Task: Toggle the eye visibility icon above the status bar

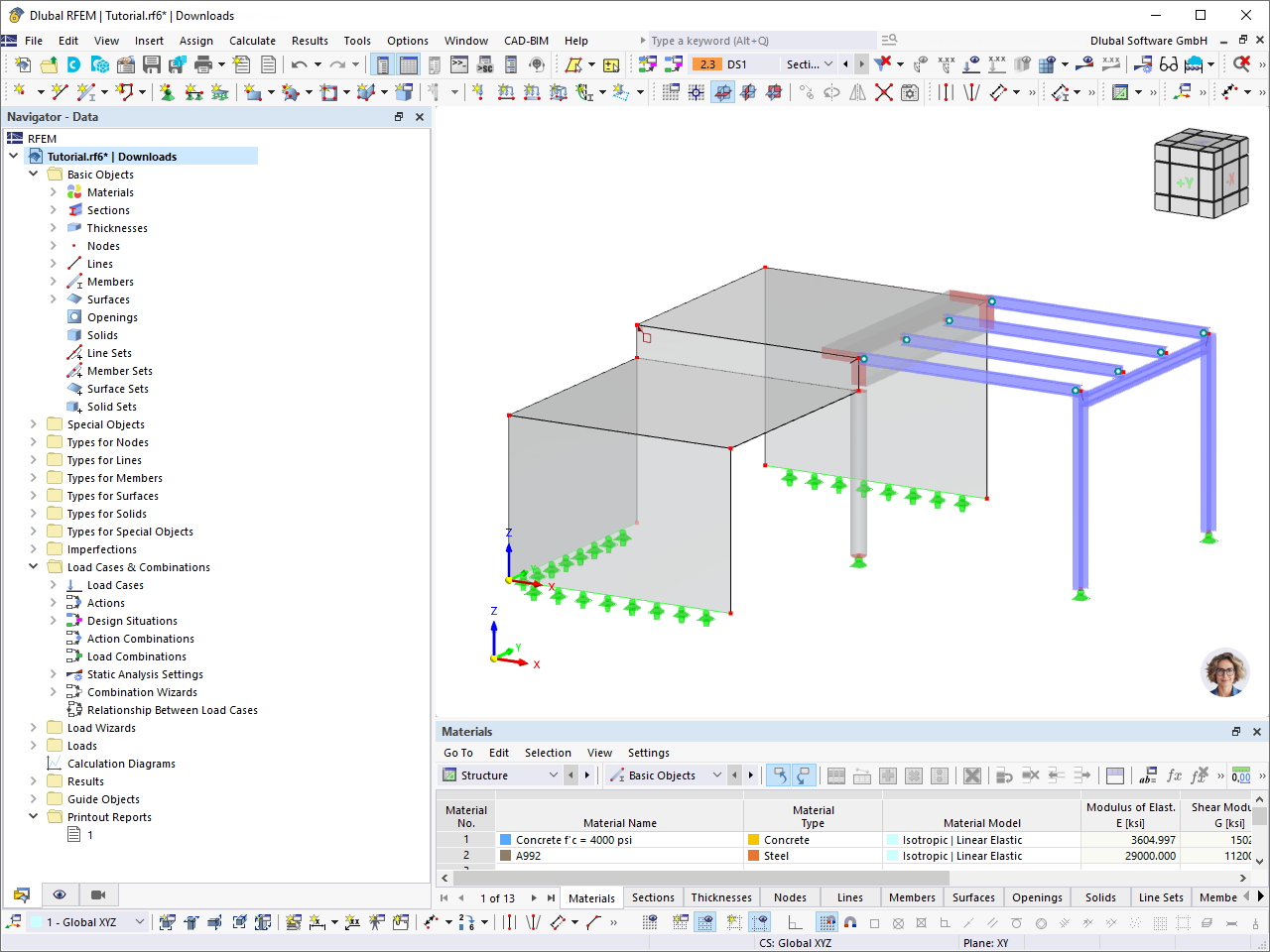Action: pyautogui.click(x=60, y=894)
